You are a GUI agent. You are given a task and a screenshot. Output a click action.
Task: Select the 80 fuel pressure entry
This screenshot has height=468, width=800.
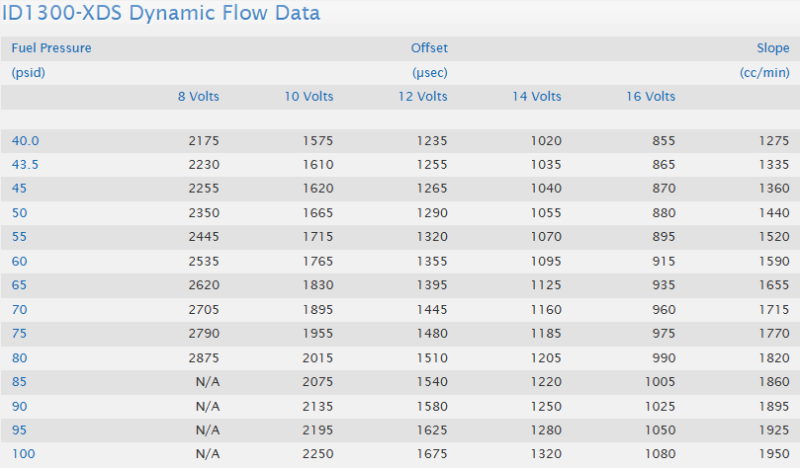tap(20, 357)
